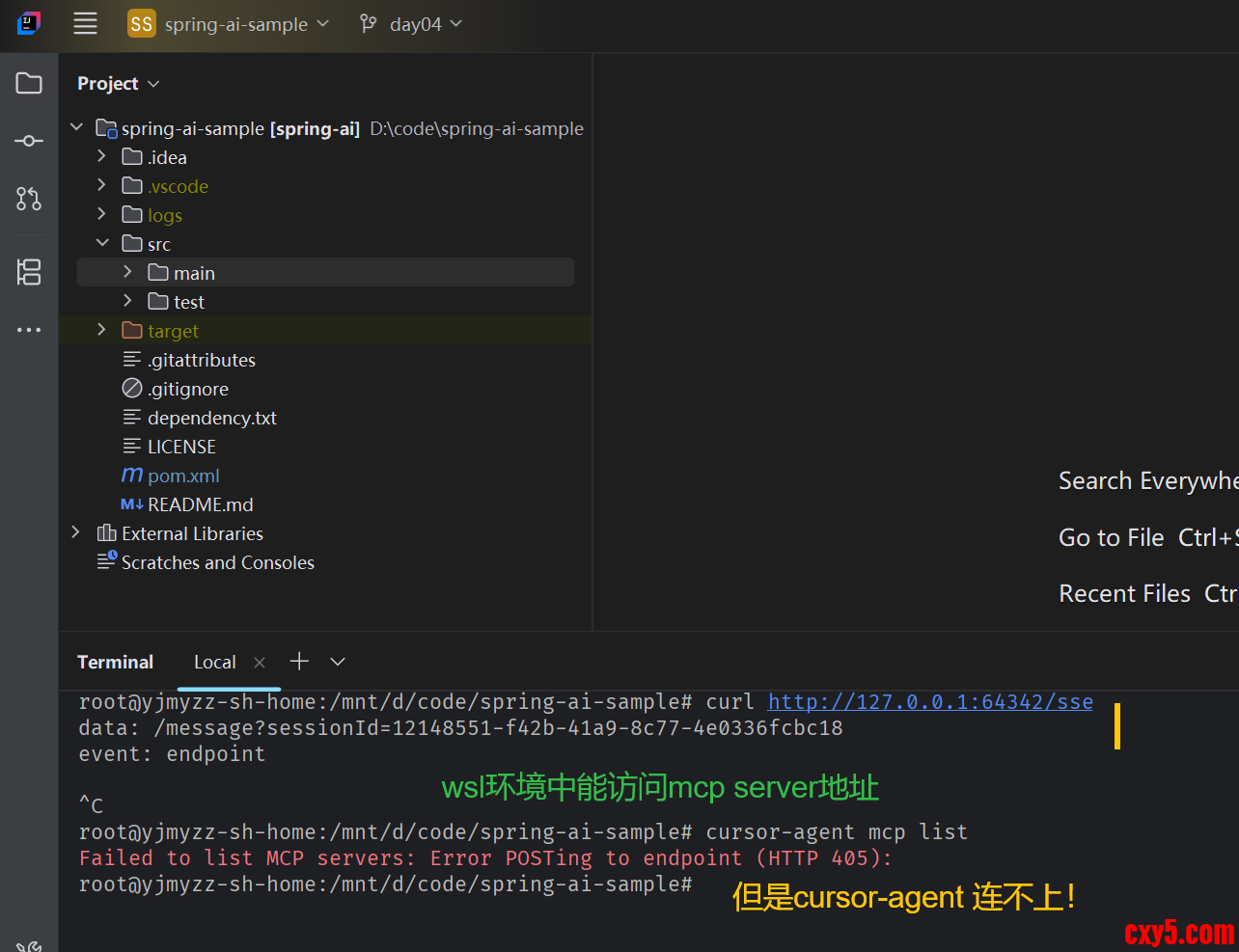Select the Local terminal tab

click(214, 663)
